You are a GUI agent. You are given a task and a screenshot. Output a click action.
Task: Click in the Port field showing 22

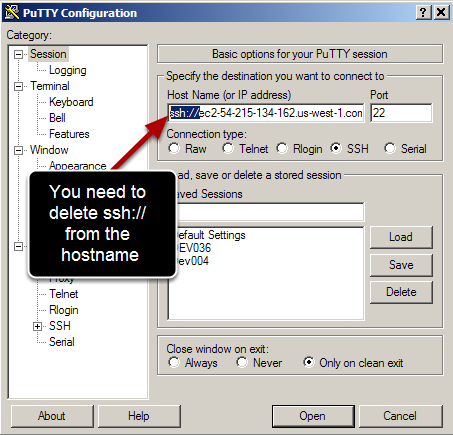point(401,113)
